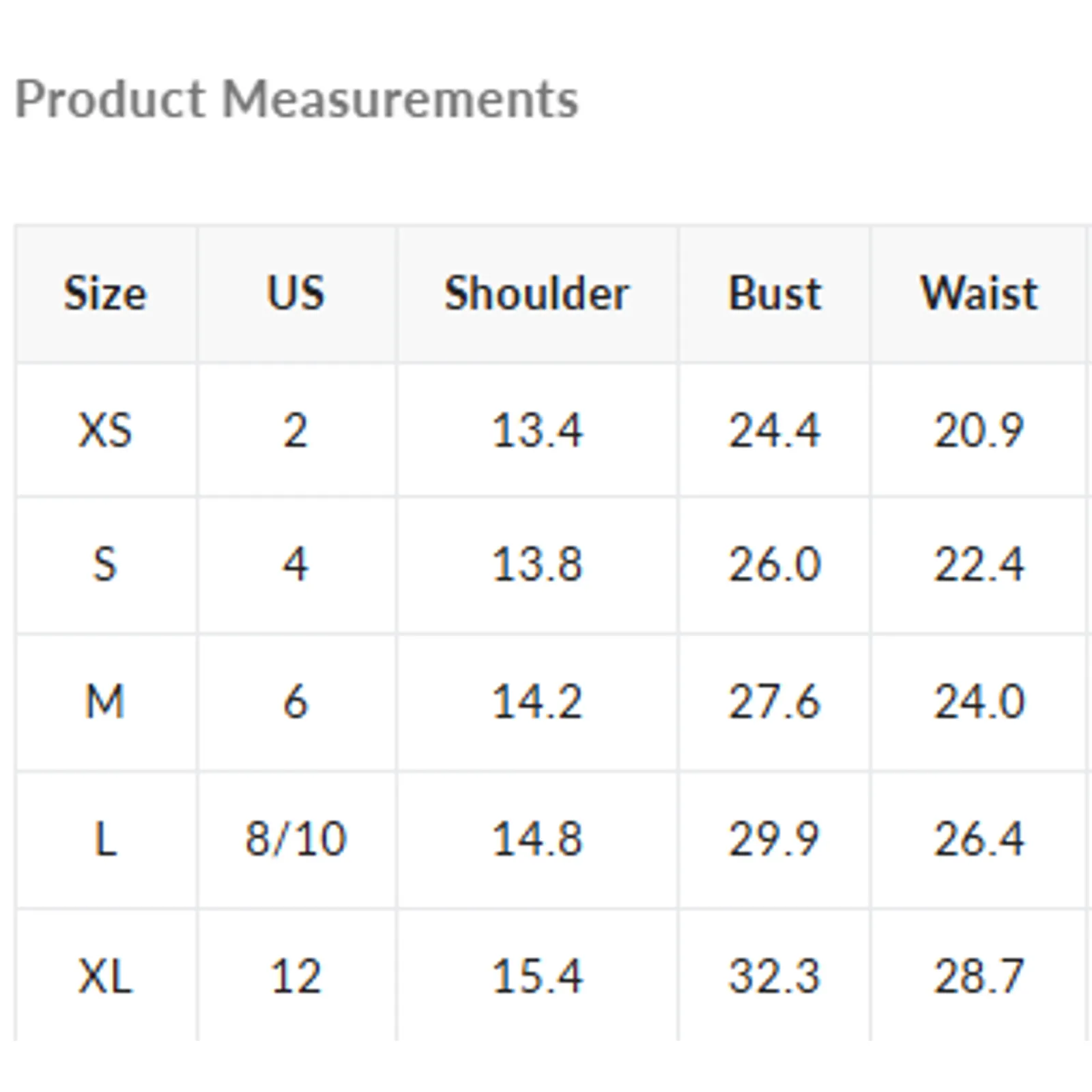Select bust measurement 26.0

775,565
